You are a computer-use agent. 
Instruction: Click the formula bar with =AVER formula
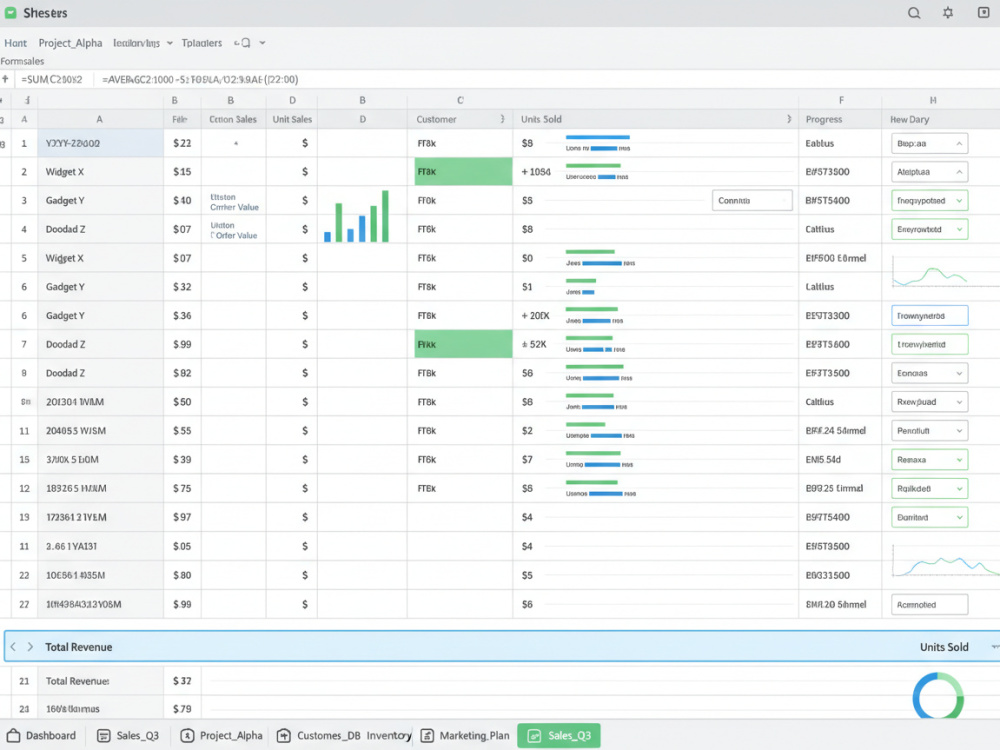(200, 79)
